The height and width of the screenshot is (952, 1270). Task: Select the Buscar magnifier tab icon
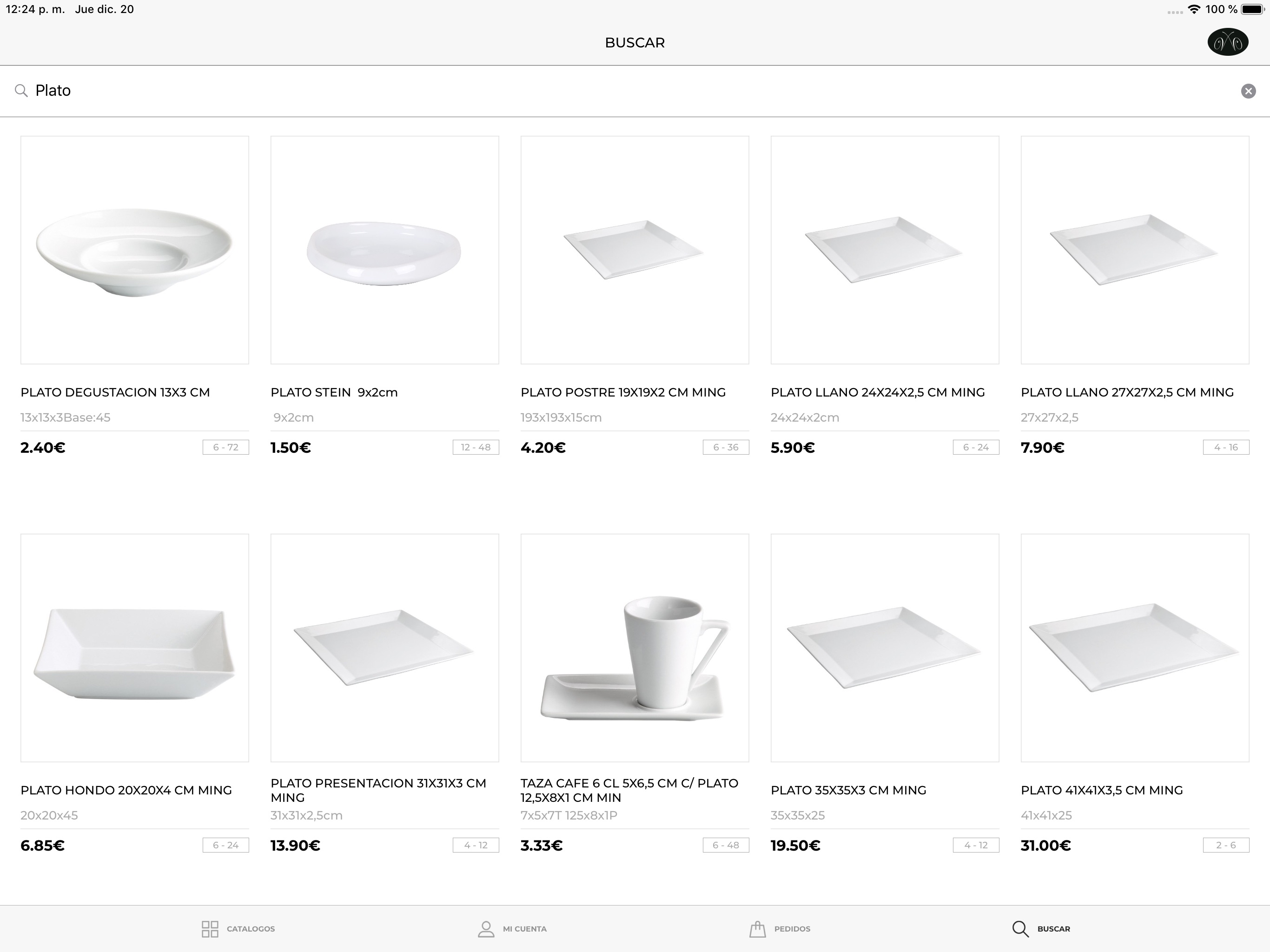tap(1020, 928)
